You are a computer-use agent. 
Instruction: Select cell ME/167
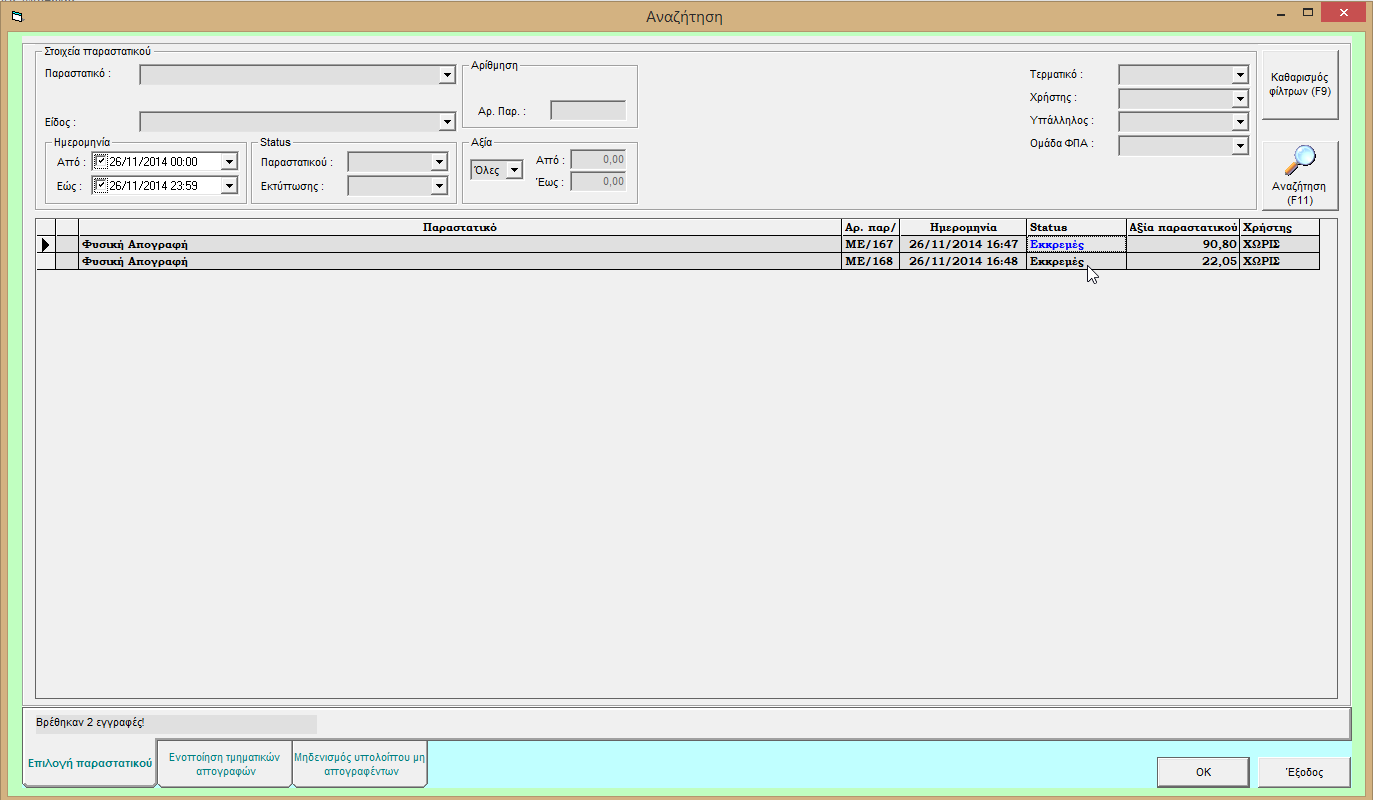click(871, 244)
